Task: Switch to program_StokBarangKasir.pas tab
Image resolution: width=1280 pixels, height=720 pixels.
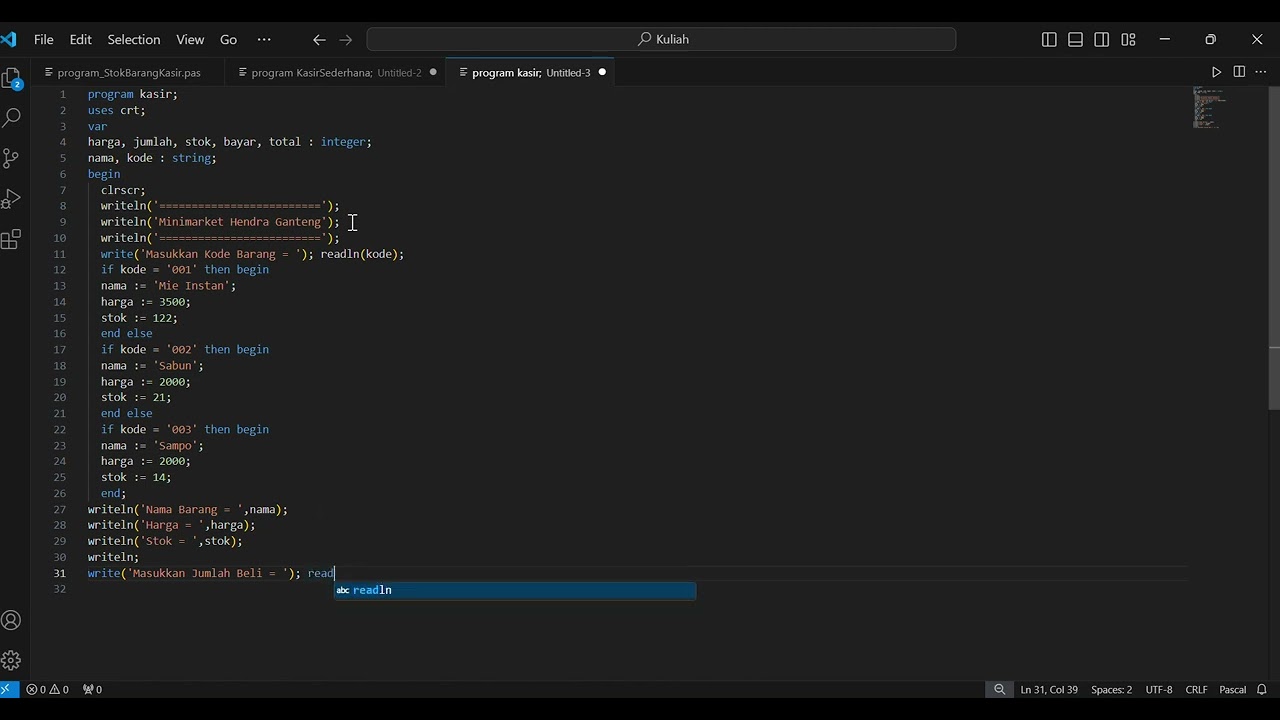Action: tap(128, 72)
